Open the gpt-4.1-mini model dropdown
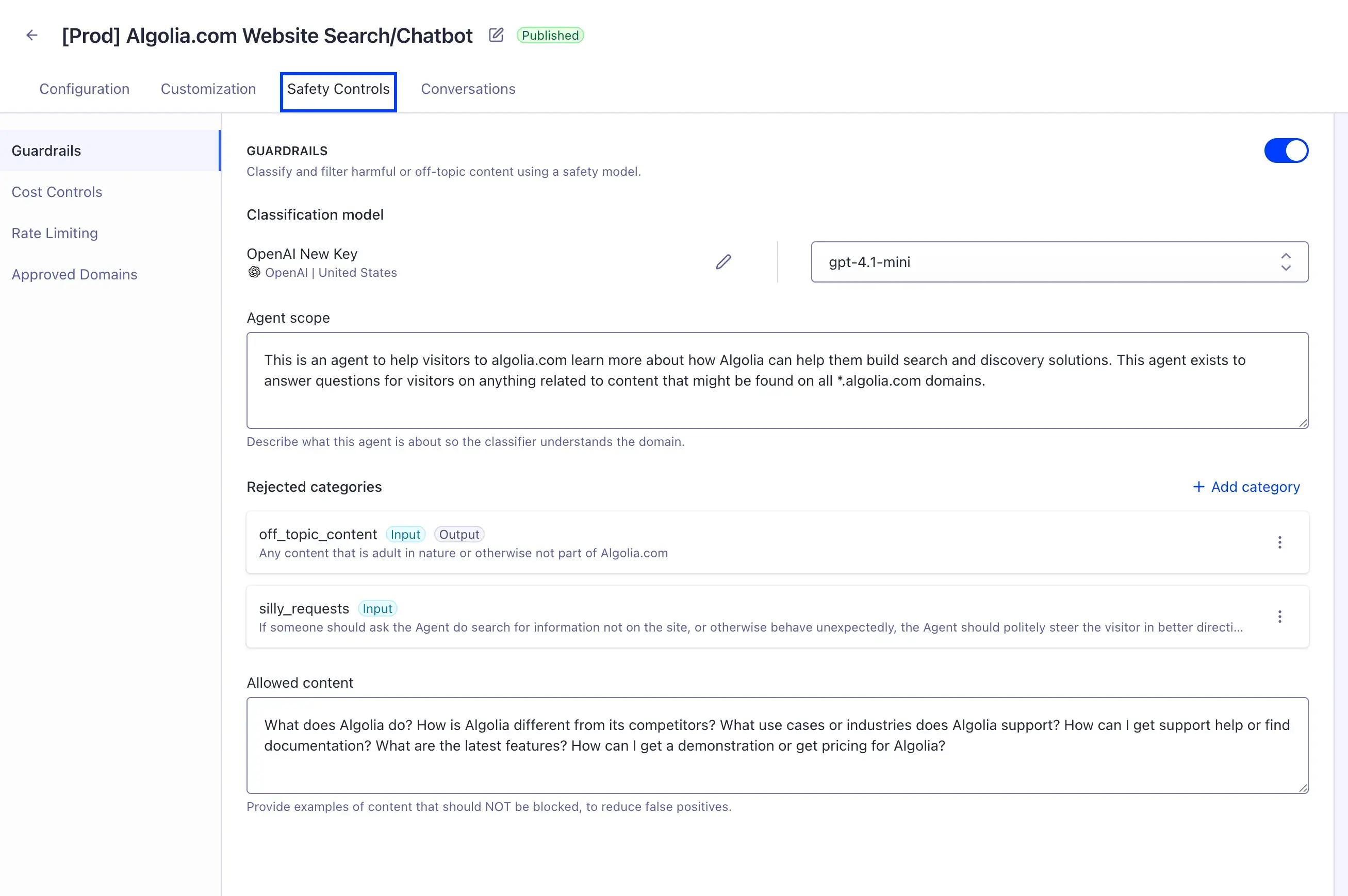Image resolution: width=1348 pixels, height=896 pixels. 1059,262
